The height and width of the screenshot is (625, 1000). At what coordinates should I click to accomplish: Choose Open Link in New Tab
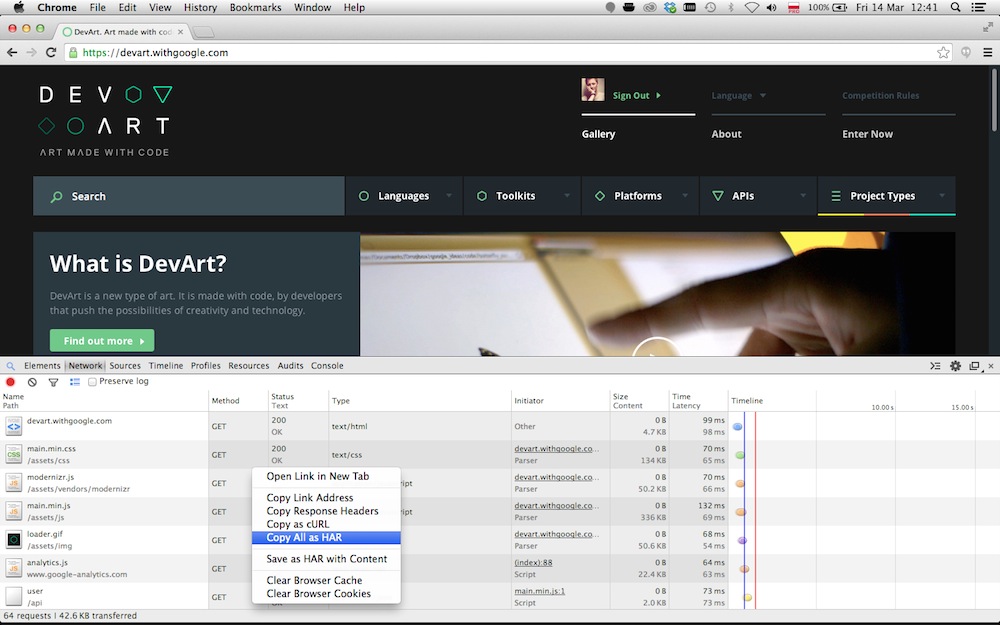326,476
